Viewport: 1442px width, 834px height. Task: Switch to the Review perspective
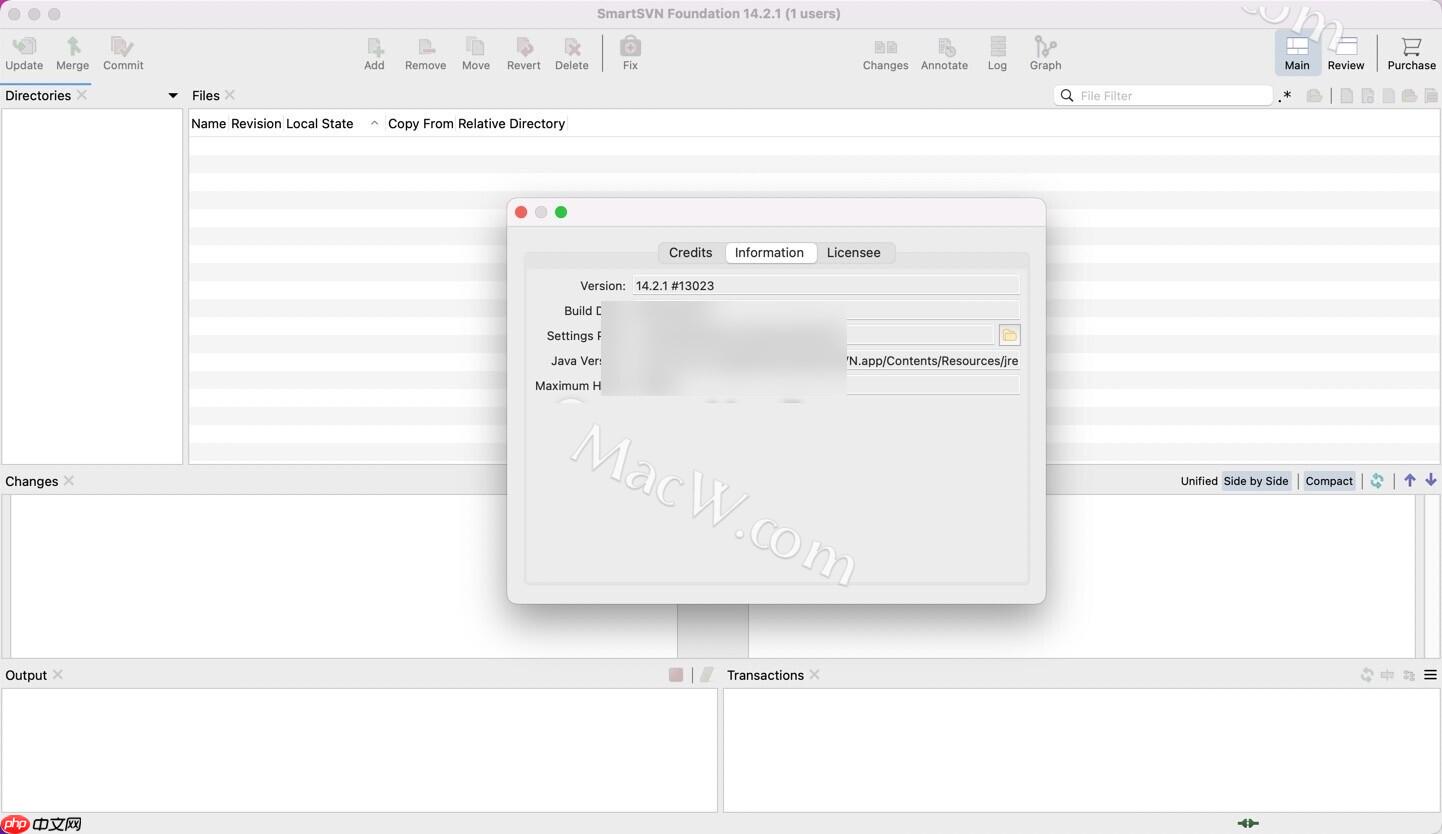[1346, 53]
